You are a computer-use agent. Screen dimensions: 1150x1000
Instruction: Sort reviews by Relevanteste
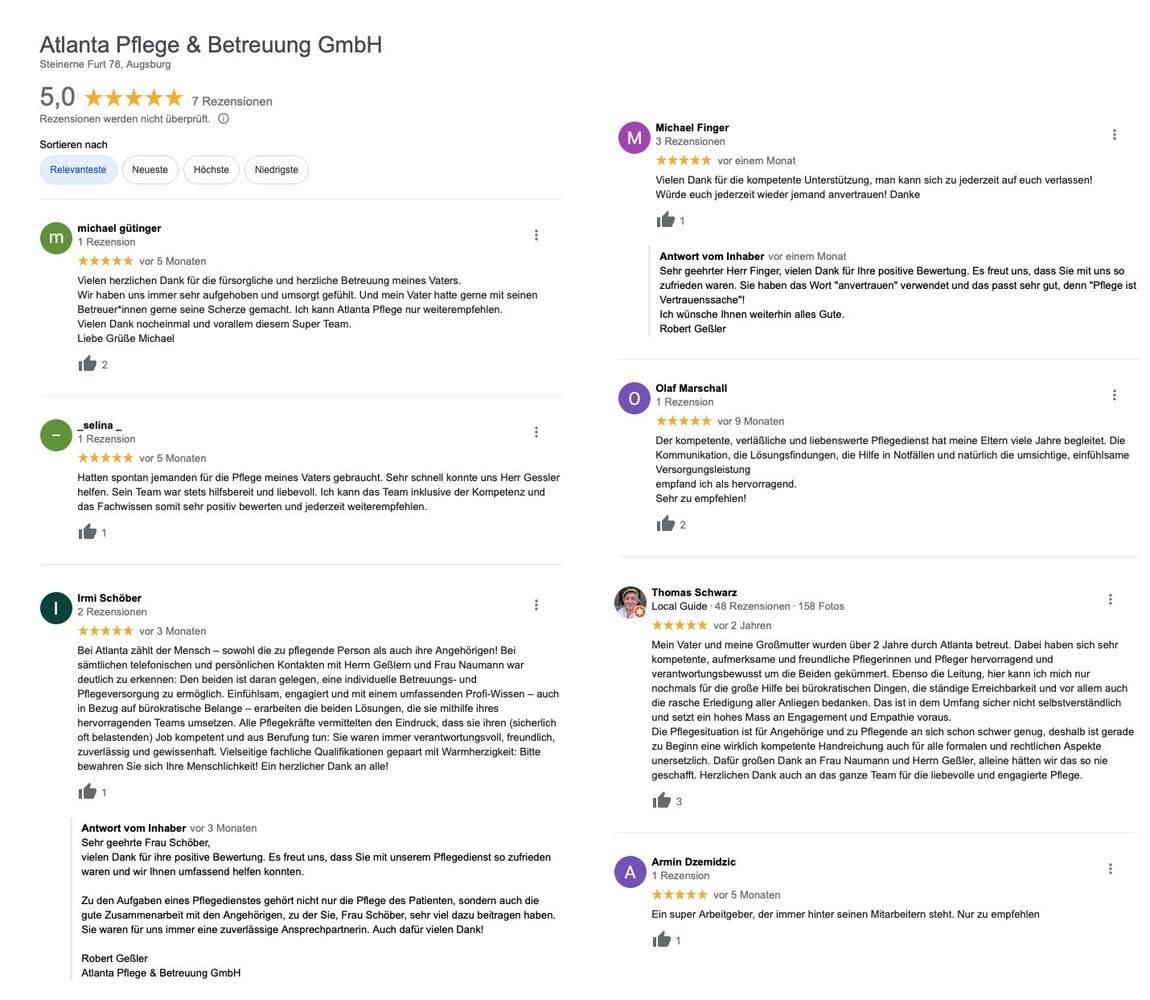pyautogui.click(x=78, y=170)
